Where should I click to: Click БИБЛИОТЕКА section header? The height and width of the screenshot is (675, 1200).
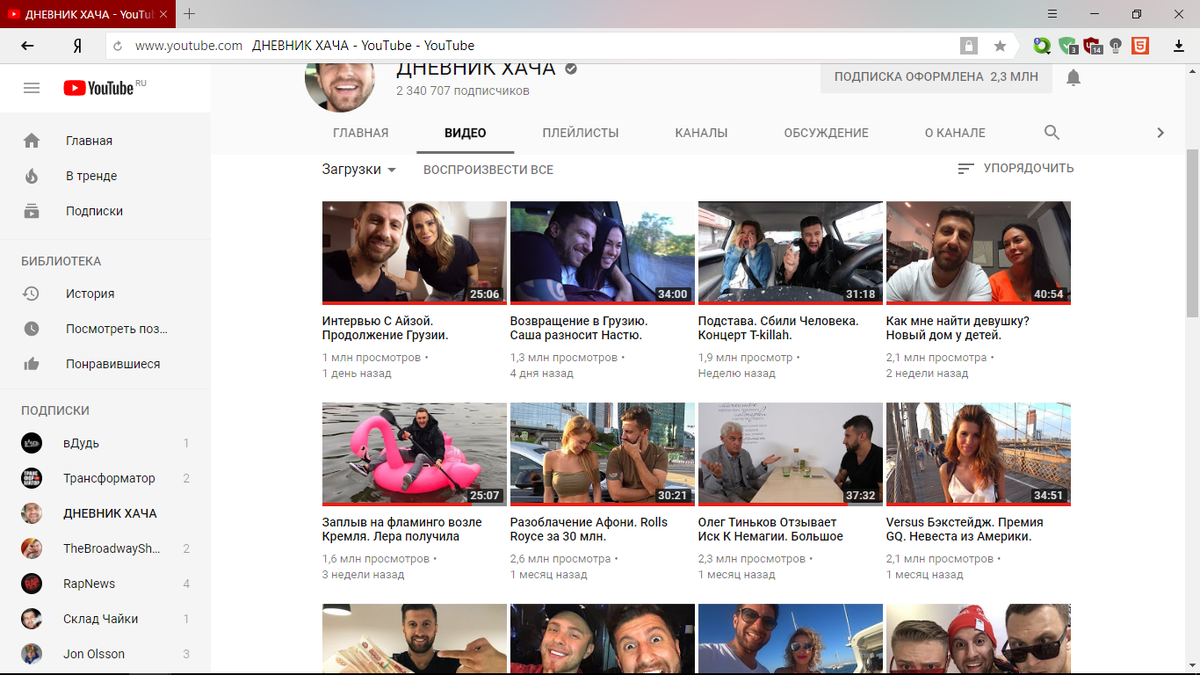coord(61,261)
